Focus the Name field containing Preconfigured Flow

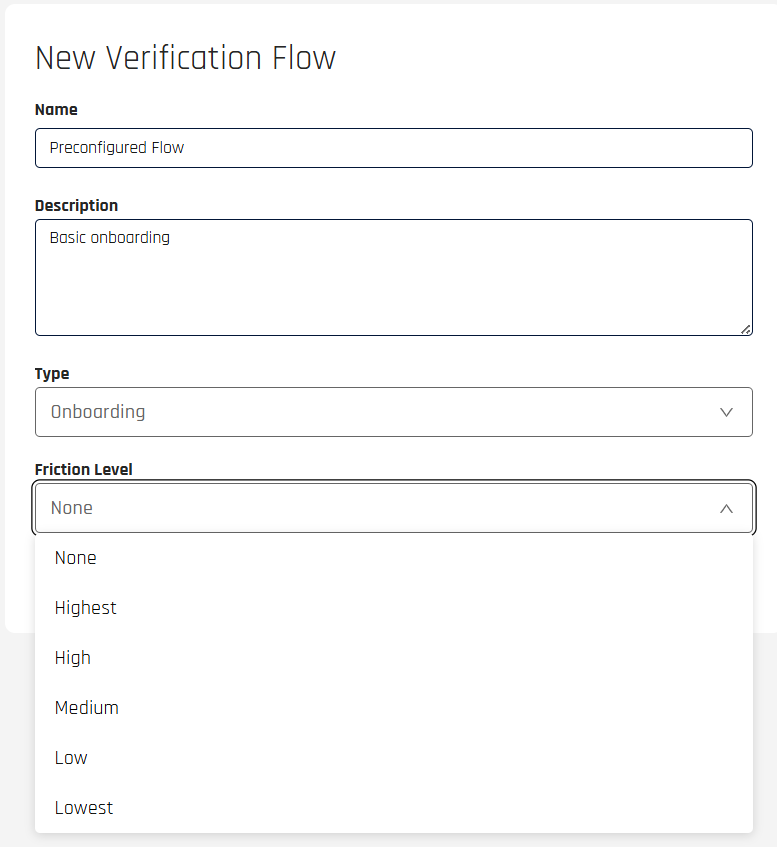393,148
